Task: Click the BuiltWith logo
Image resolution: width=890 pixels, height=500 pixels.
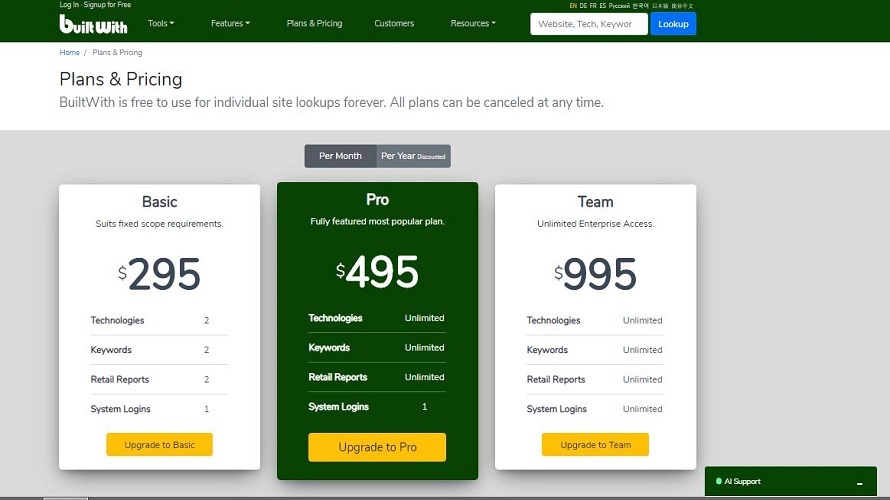Action: [93, 24]
